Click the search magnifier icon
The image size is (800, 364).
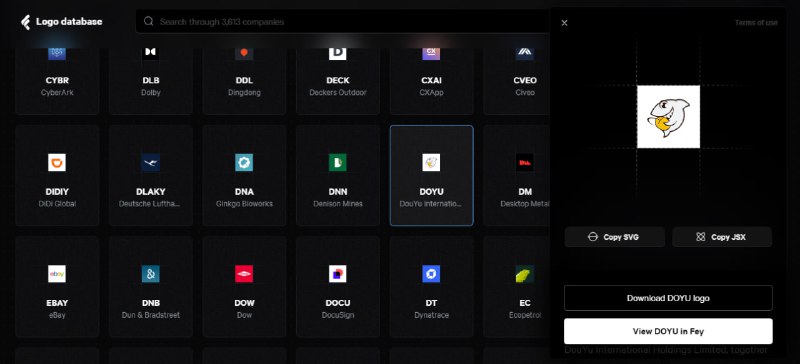click(x=148, y=21)
